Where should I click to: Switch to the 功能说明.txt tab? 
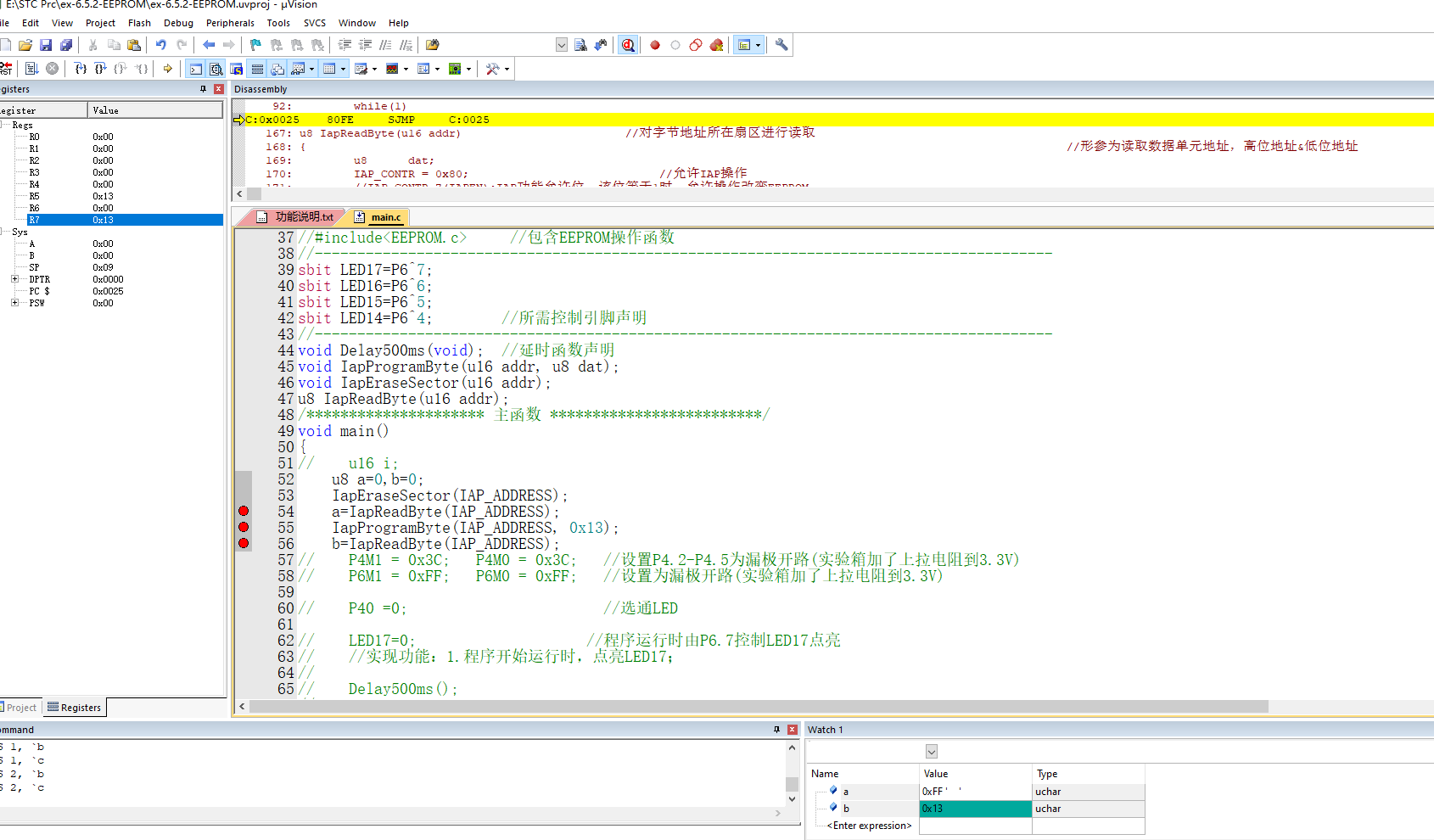295,217
